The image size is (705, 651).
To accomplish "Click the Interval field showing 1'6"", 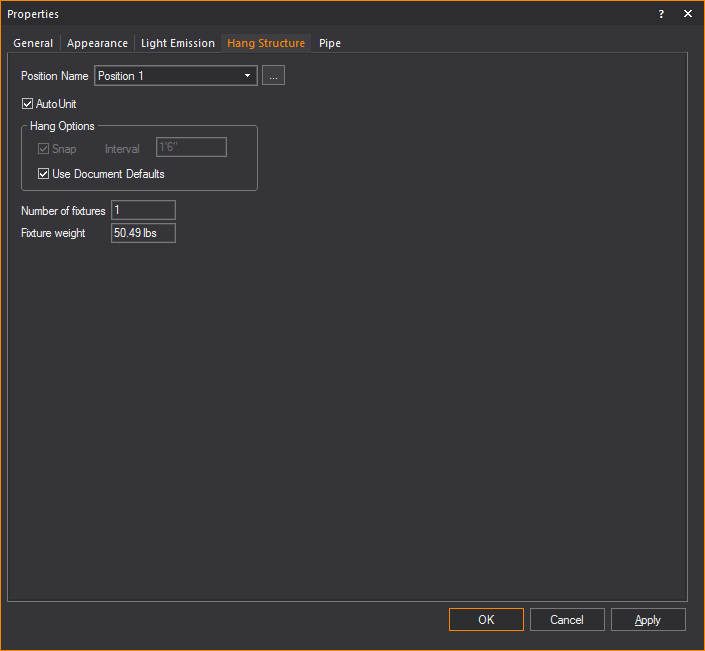I will point(191,148).
